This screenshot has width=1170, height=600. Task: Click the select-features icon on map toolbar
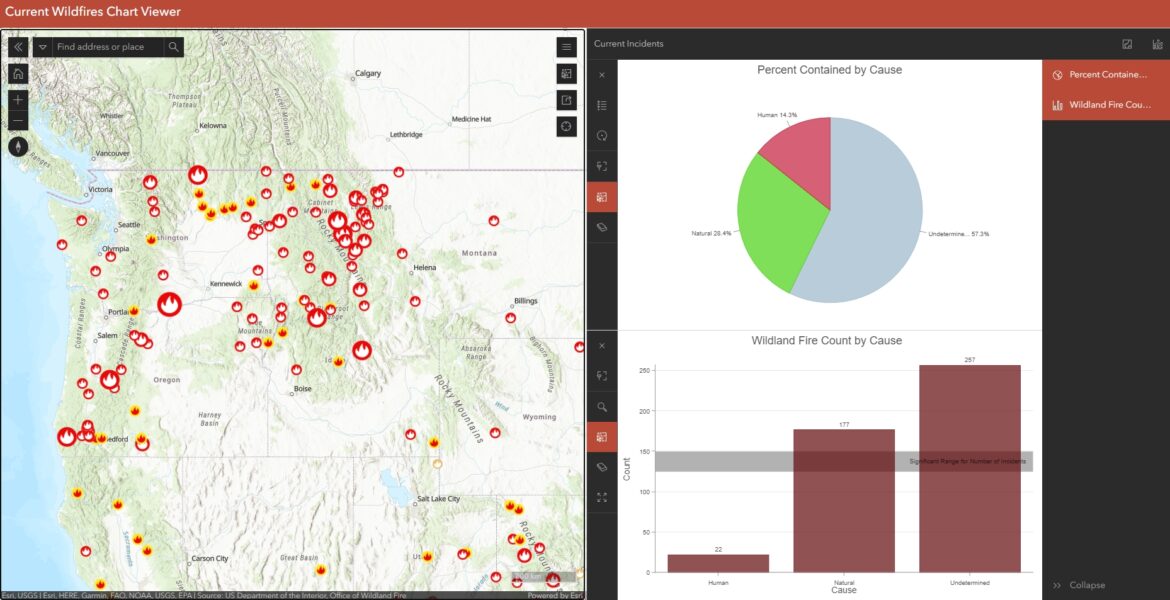pyautogui.click(x=566, y=74)
